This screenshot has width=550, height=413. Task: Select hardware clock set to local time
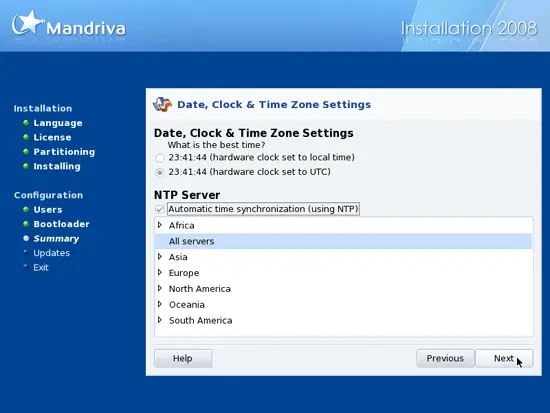[x=160, y=158]
